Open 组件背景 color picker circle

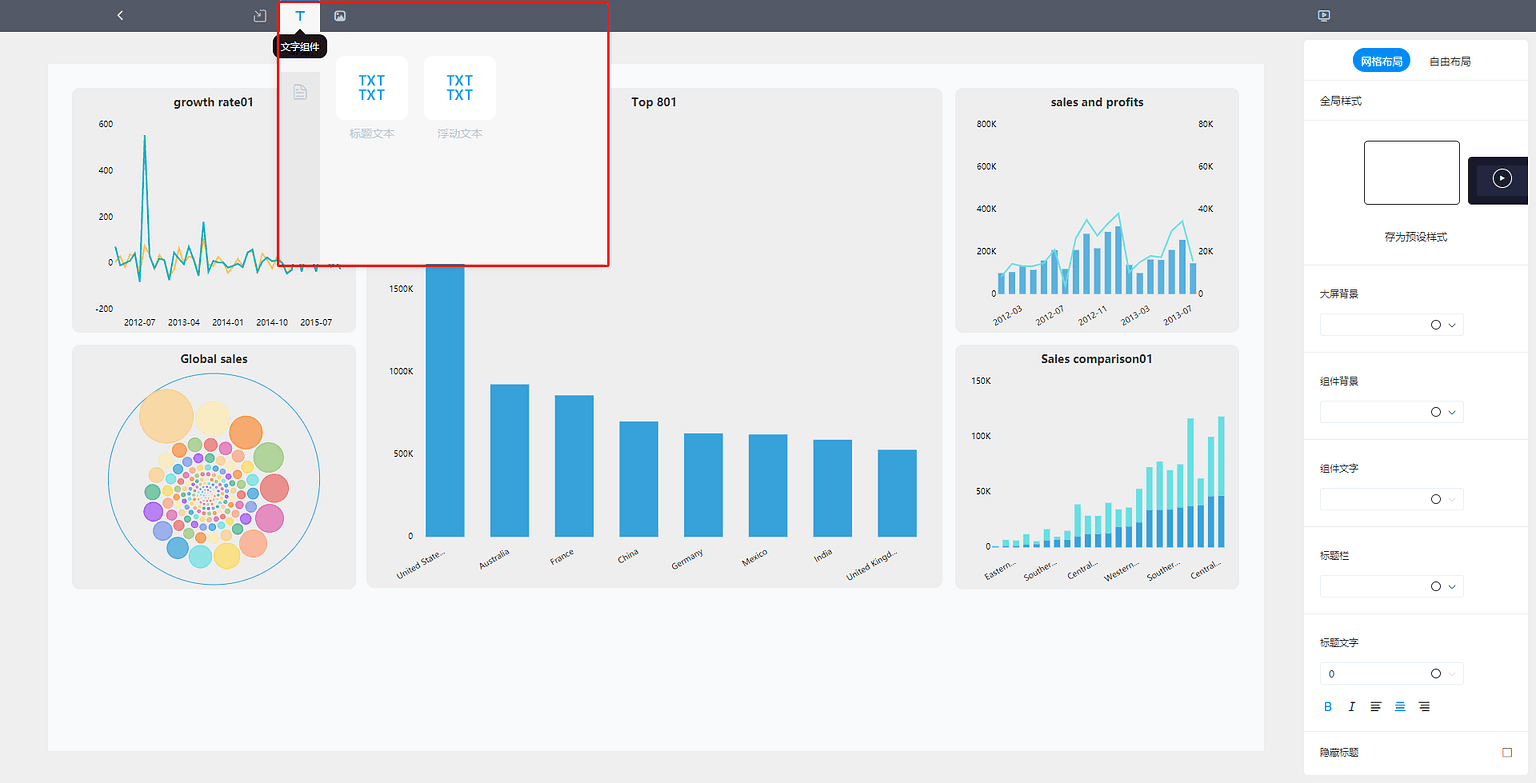pos(1436,412)
